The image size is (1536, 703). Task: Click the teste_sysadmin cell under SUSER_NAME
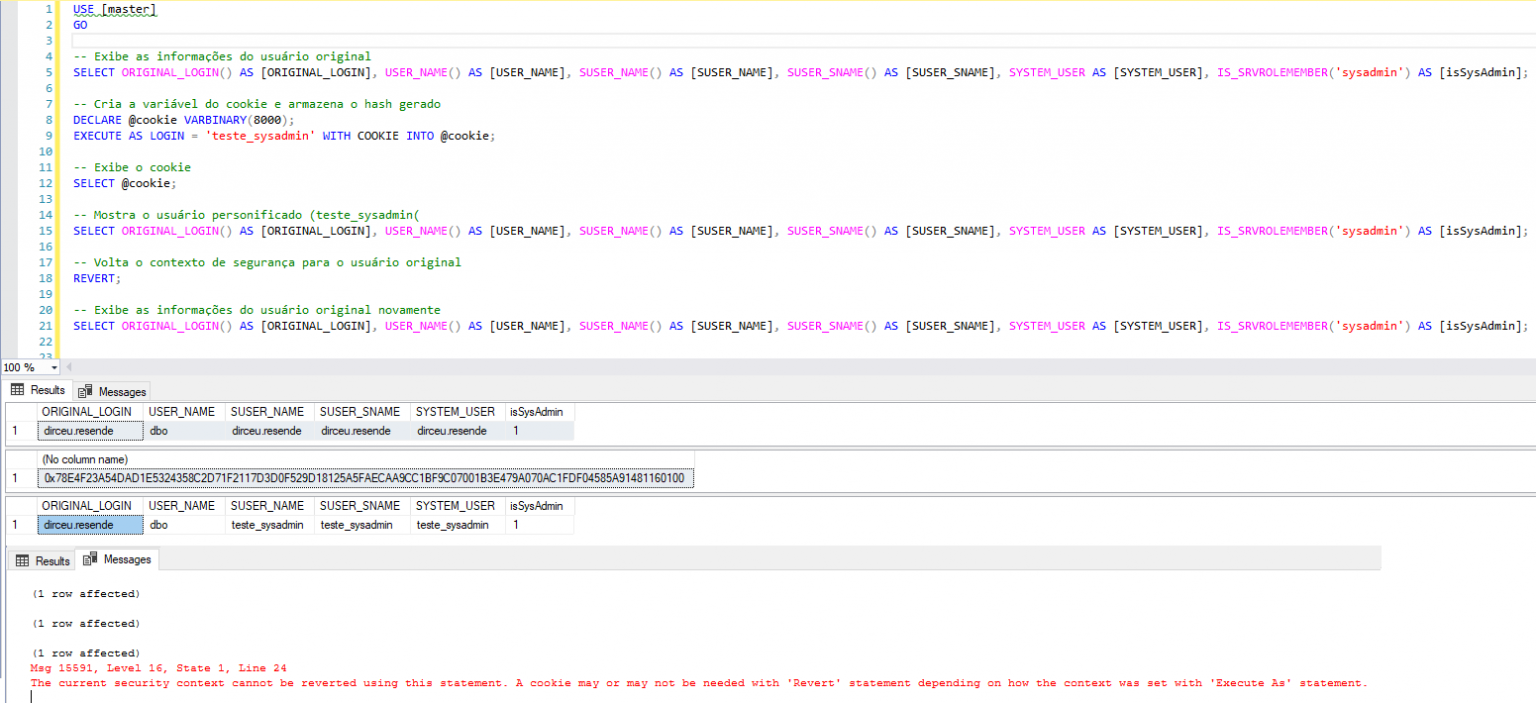tap(267, 524)
